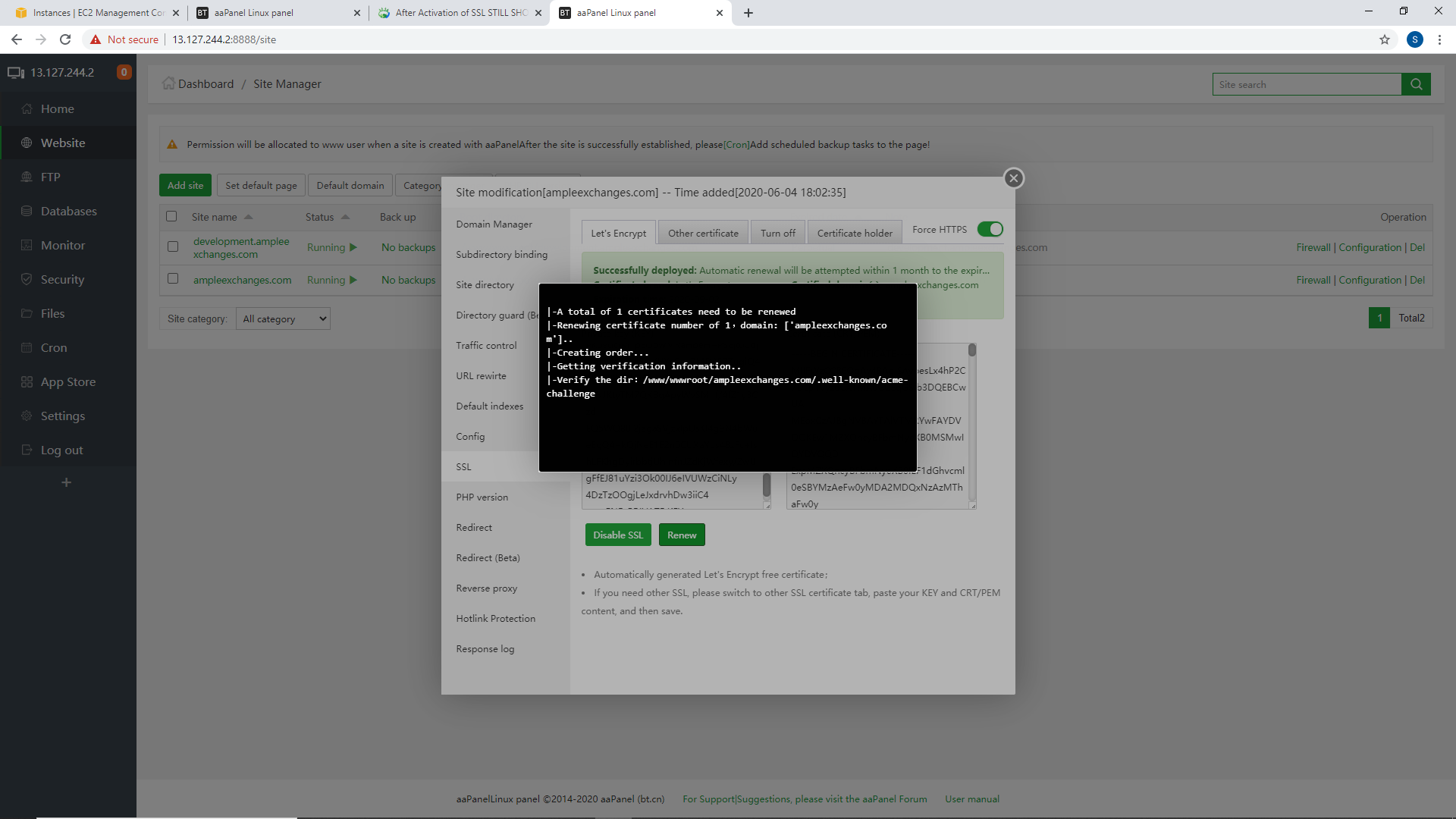This screenshot has height=819, width=1456.
Task: Open the Files folder icon
Action: pyautogui.click(x=27, y=313)
